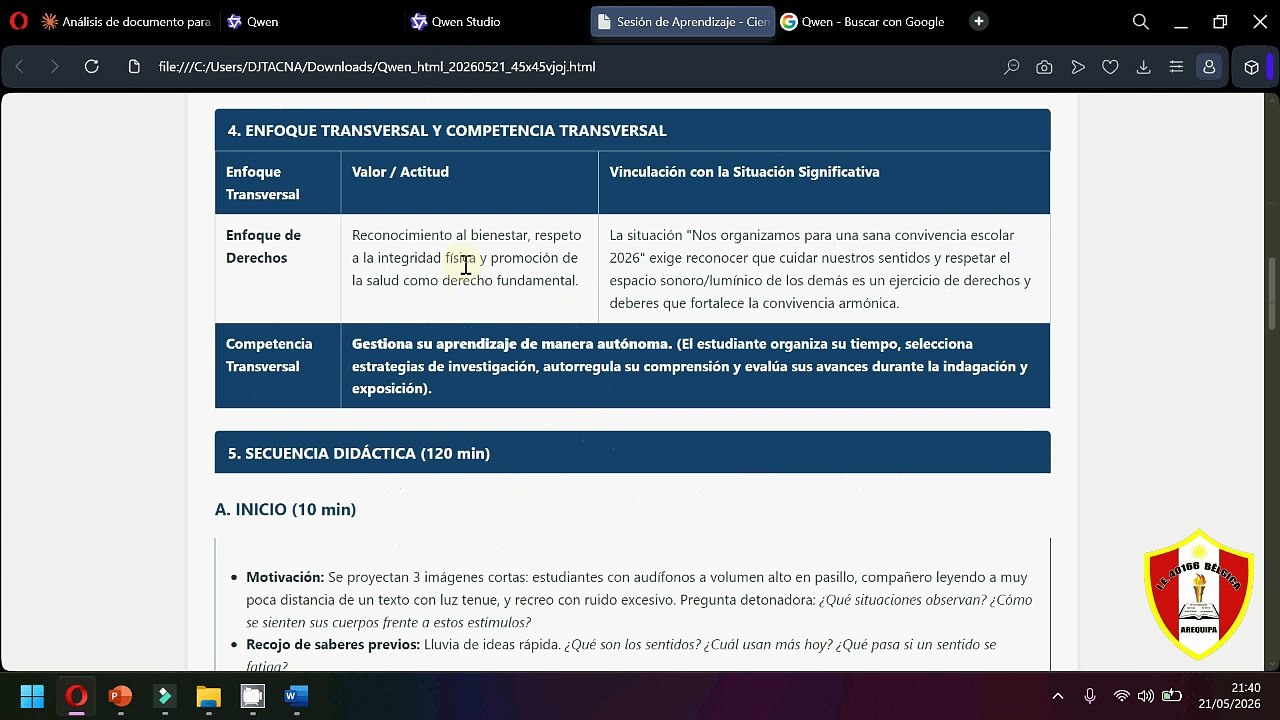
Task: Open the extensions cube icon
Action: click(1251, 67)
